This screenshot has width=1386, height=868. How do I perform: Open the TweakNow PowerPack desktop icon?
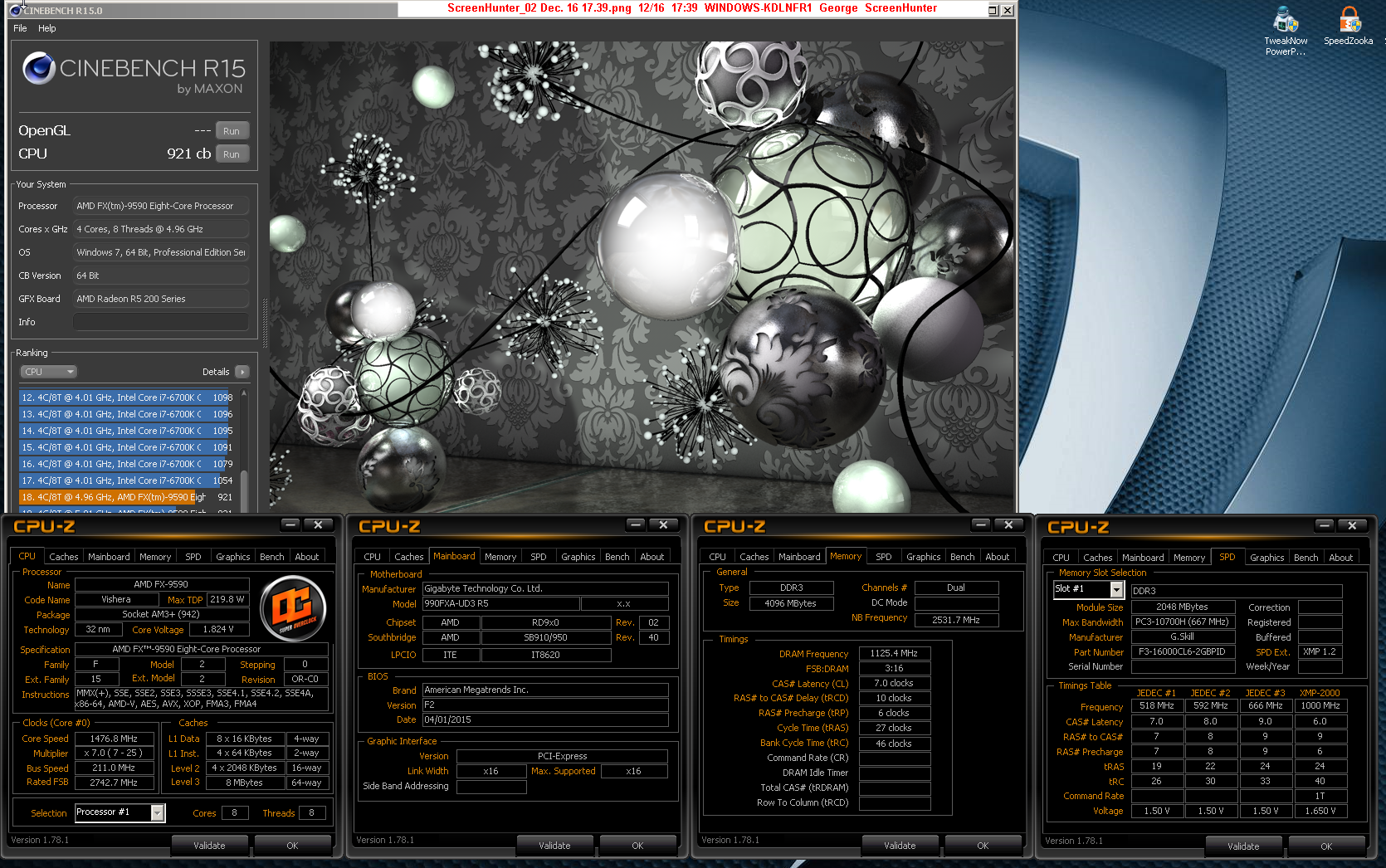[1286, 32]
